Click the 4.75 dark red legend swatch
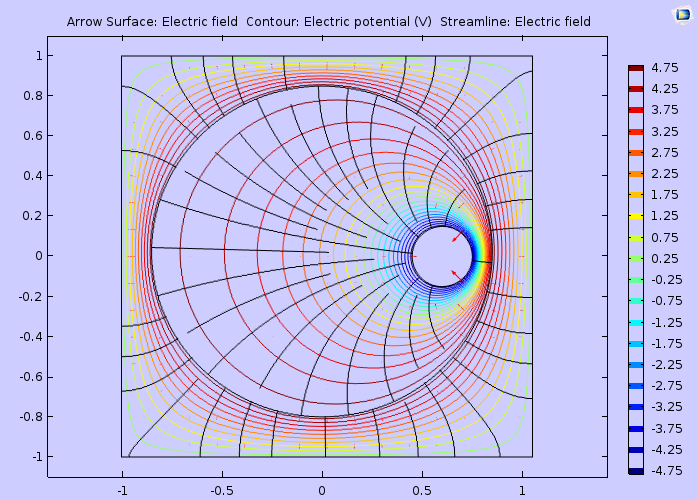 (x=635, y=67)
